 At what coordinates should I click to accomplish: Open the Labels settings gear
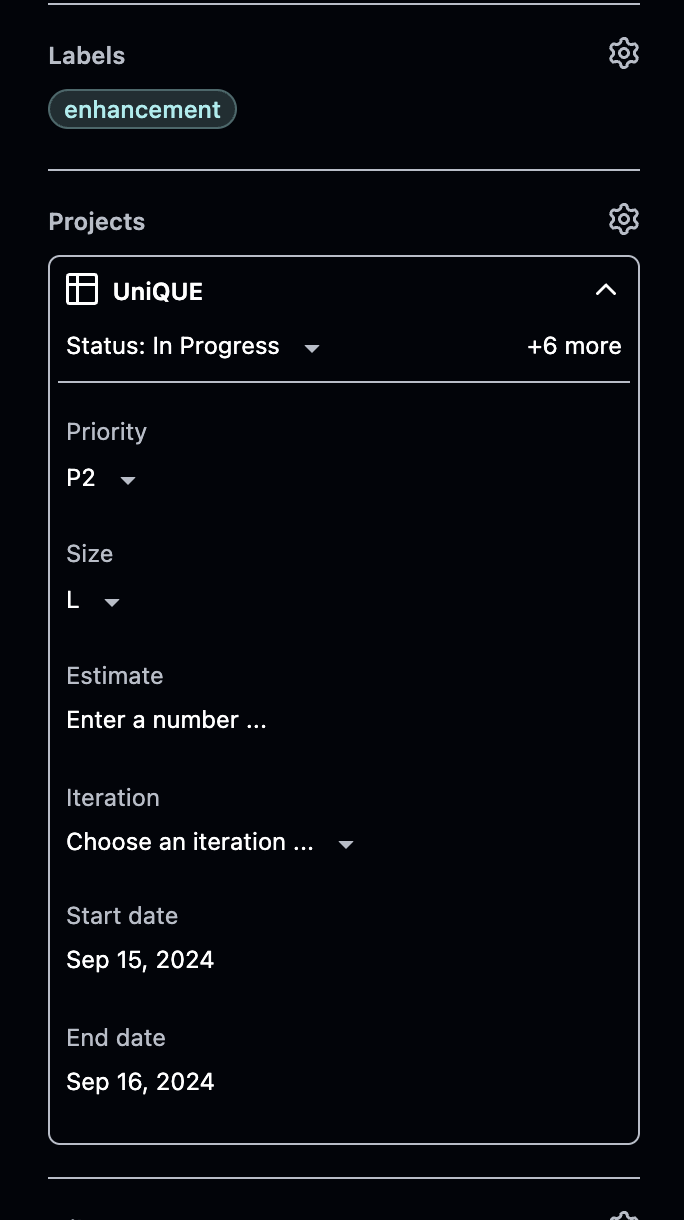[x=623, y=54]
